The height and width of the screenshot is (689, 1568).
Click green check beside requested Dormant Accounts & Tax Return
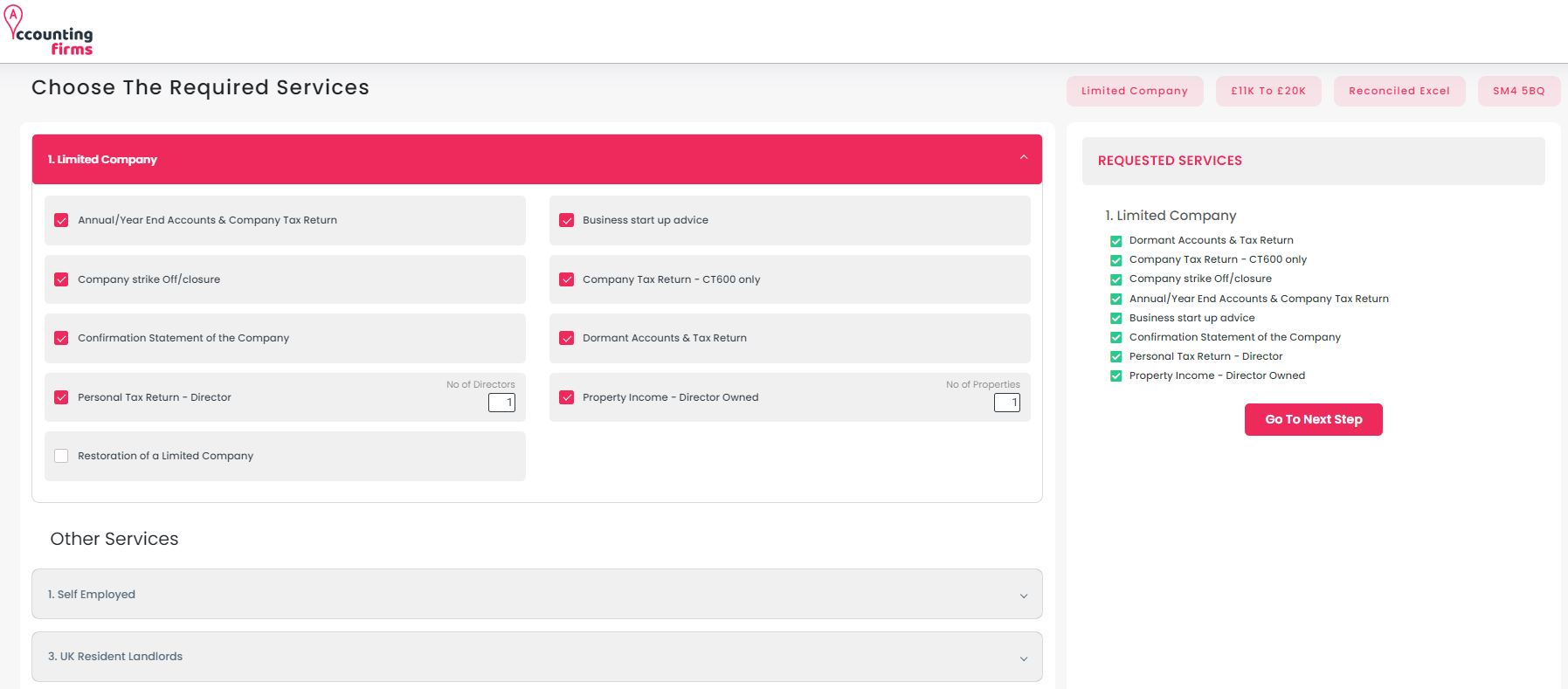(x=1116, y=241)
